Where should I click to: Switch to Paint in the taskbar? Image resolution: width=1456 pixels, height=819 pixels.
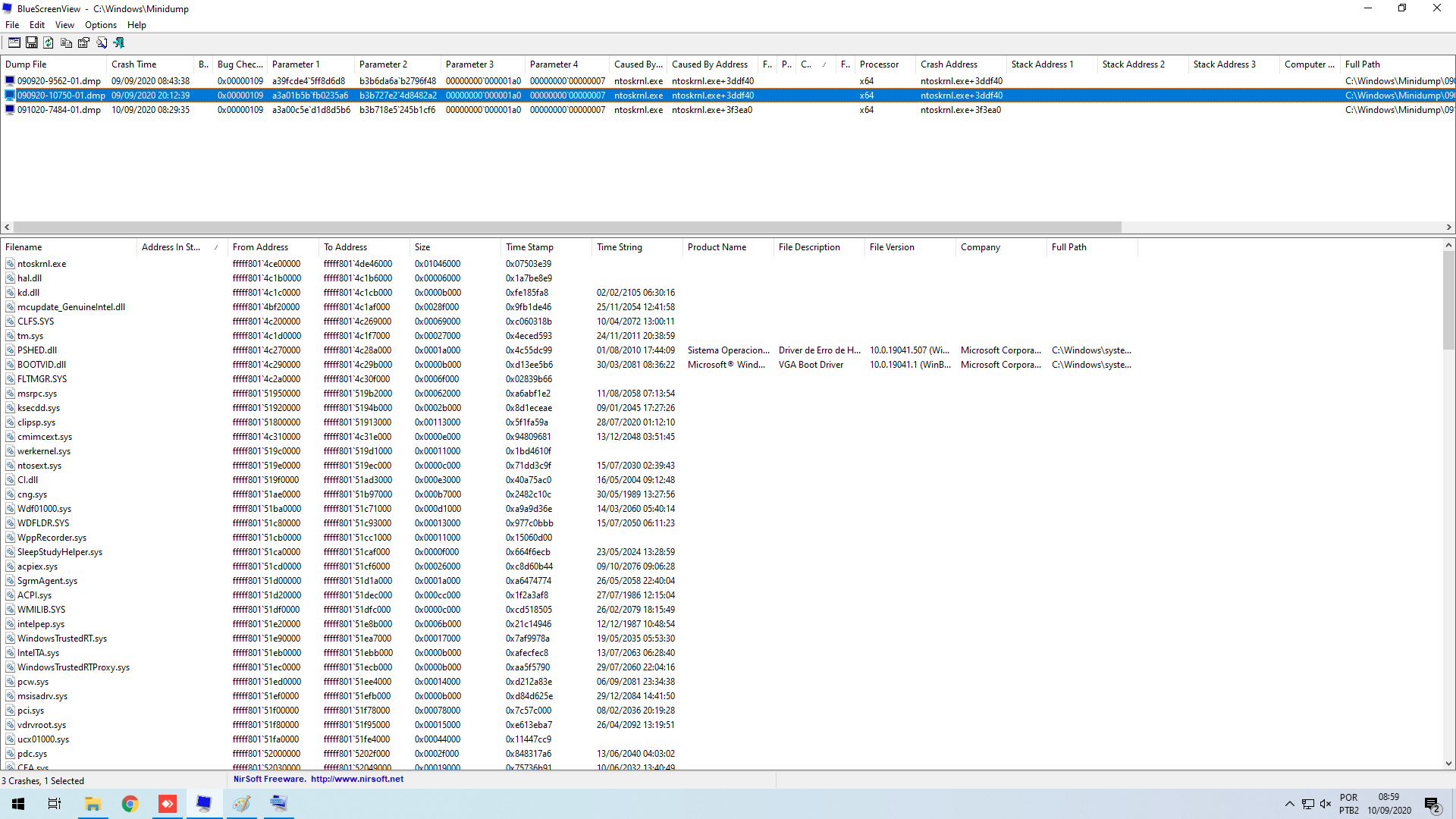click(241, 804)
